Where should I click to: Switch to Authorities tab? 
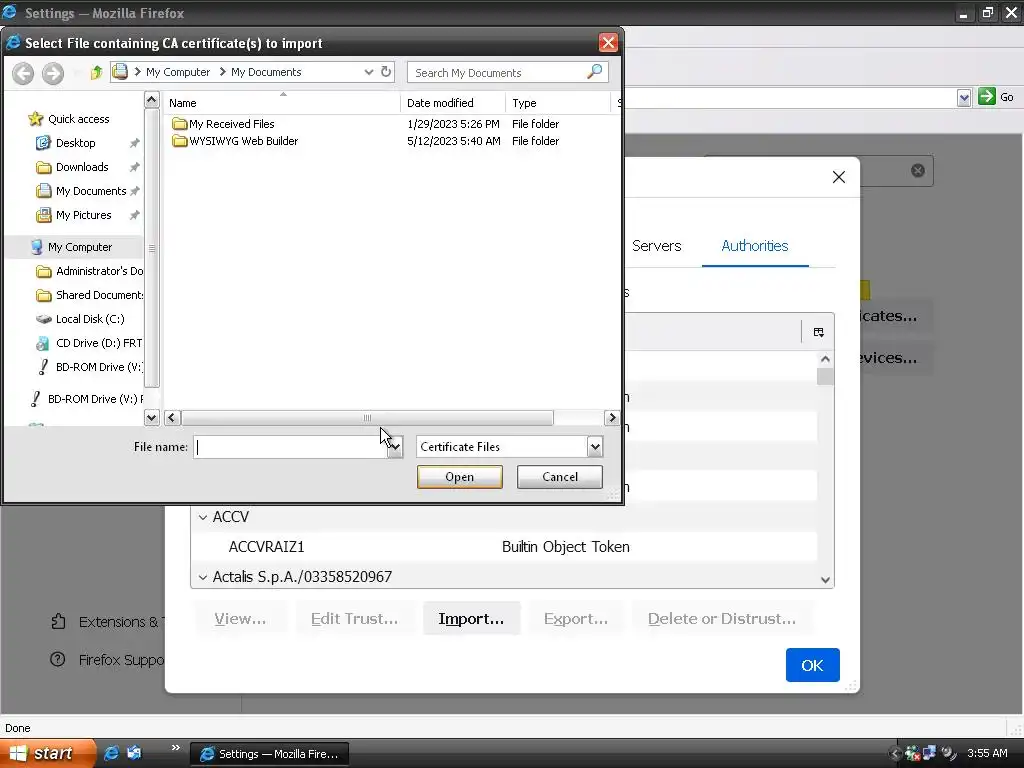(754, 246)
